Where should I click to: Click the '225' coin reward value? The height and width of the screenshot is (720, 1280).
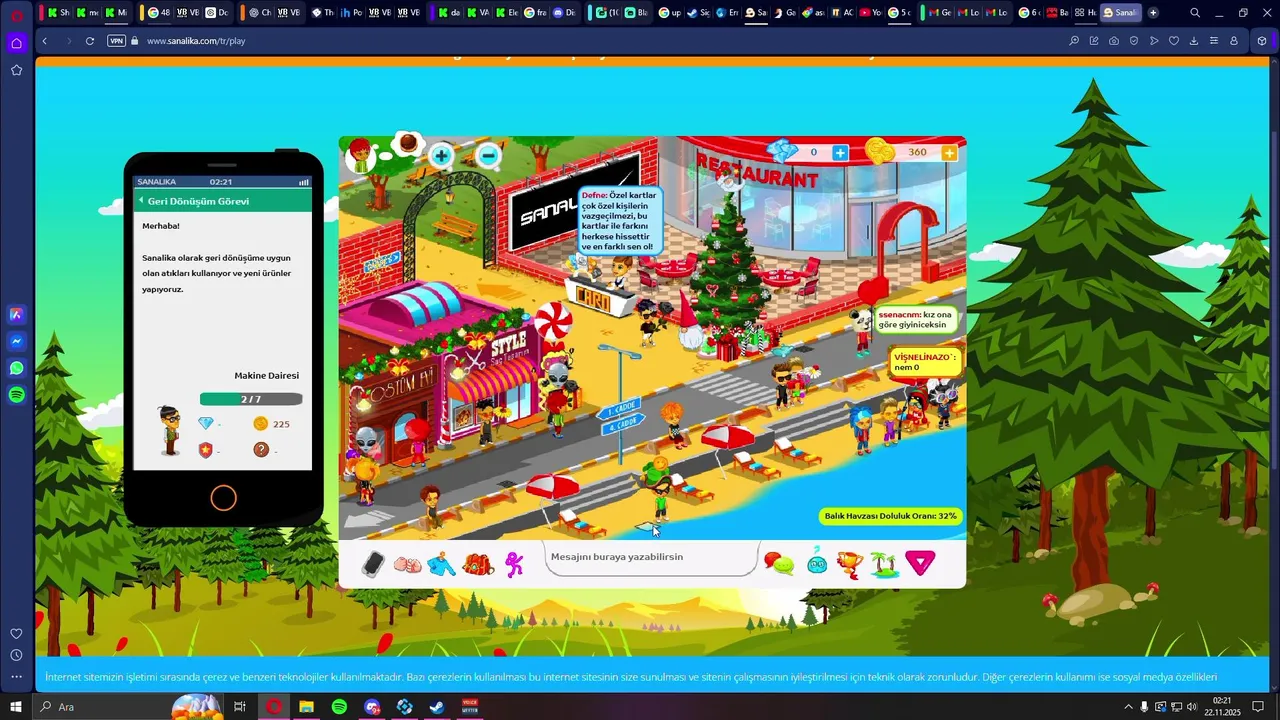click(281, 424)
